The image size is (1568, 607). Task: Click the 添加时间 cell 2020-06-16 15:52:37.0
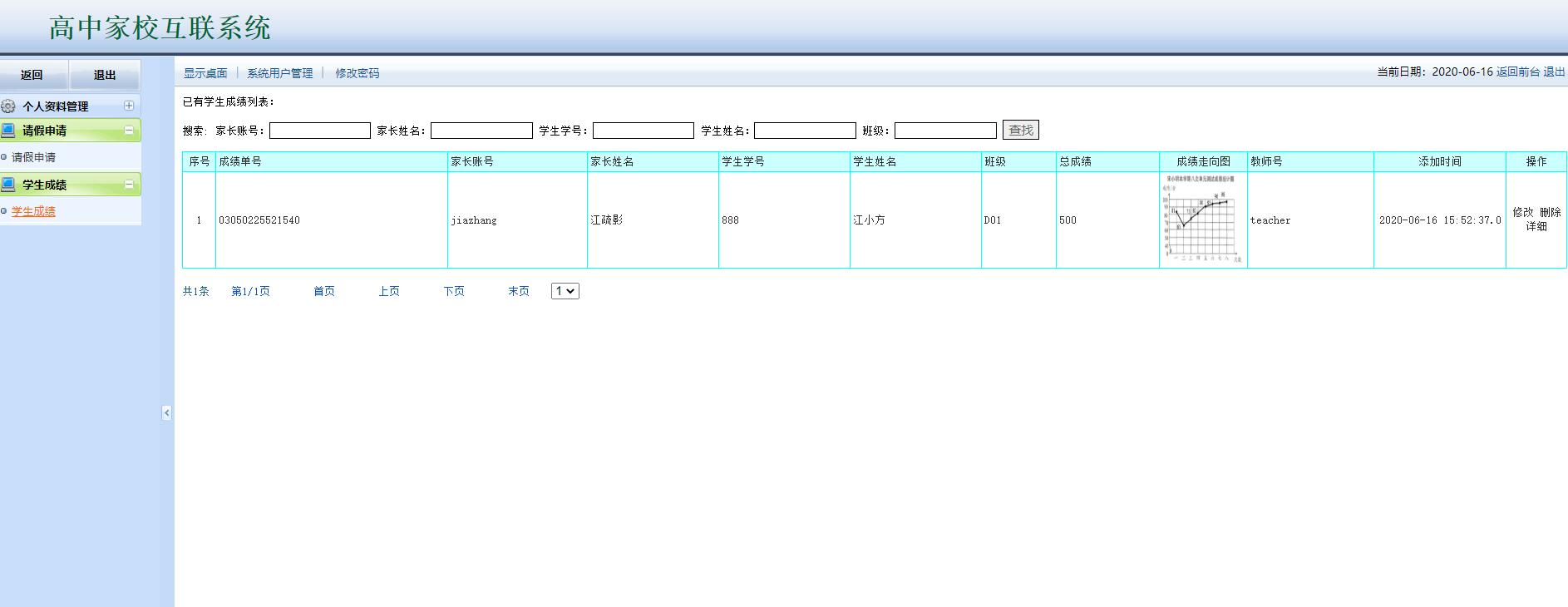click(1440, 220)
